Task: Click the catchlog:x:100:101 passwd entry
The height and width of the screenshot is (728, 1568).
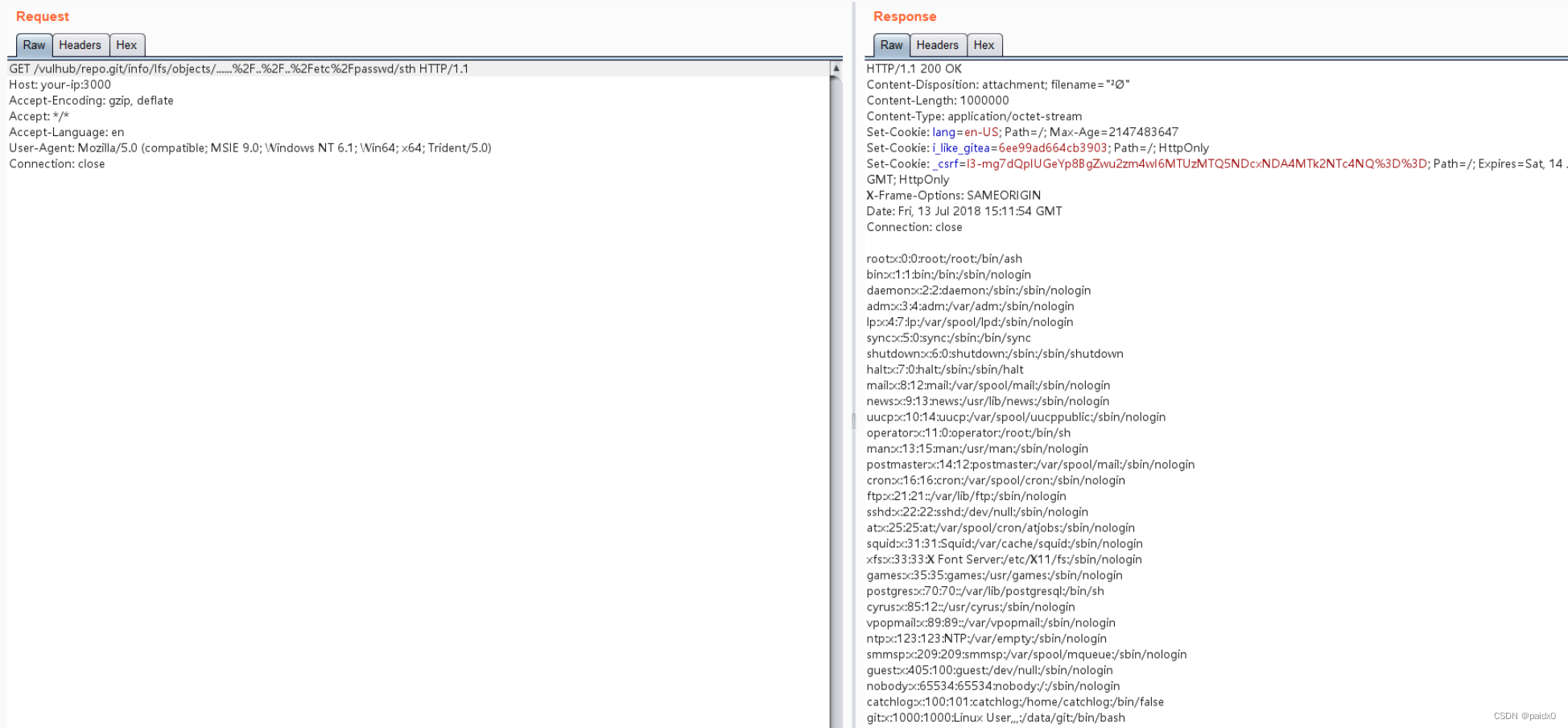Action: pyautogui.click(x=1016, y=702)
